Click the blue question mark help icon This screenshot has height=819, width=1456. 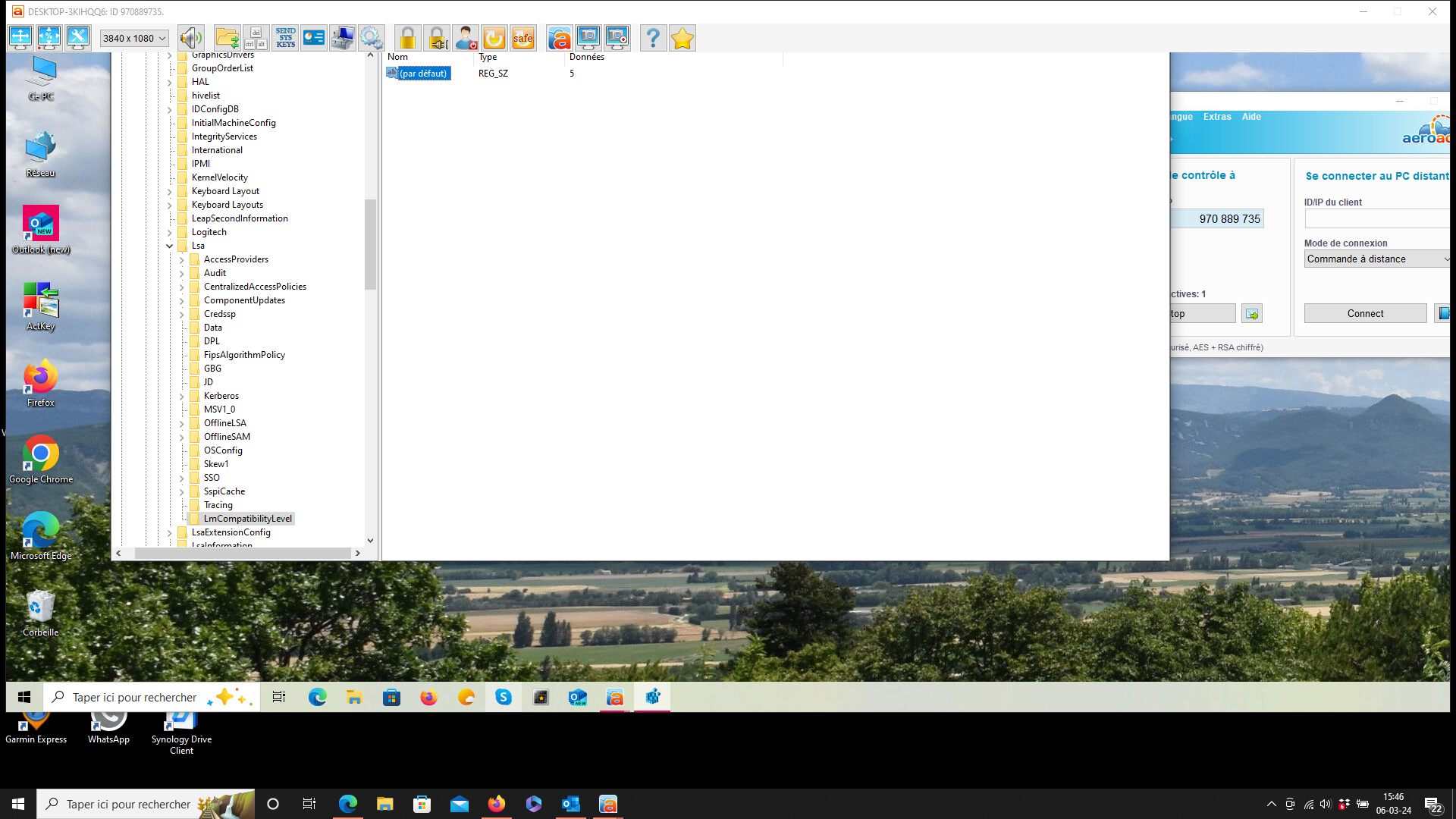(x=652, y=38)
